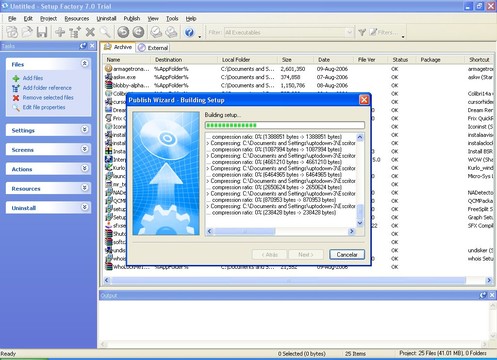Image resolution: width=497 pixels, height=360 pixels.
Task: Click the build log scroll-down arrow
Action: click(x=360, y=223)
